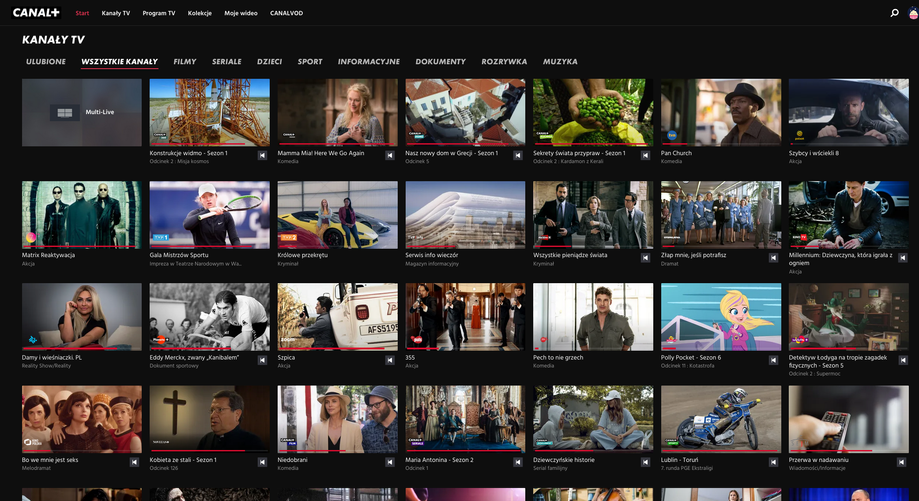Play Szpica from the start icon
The image size is (919, 501).
tap(390, 359)
